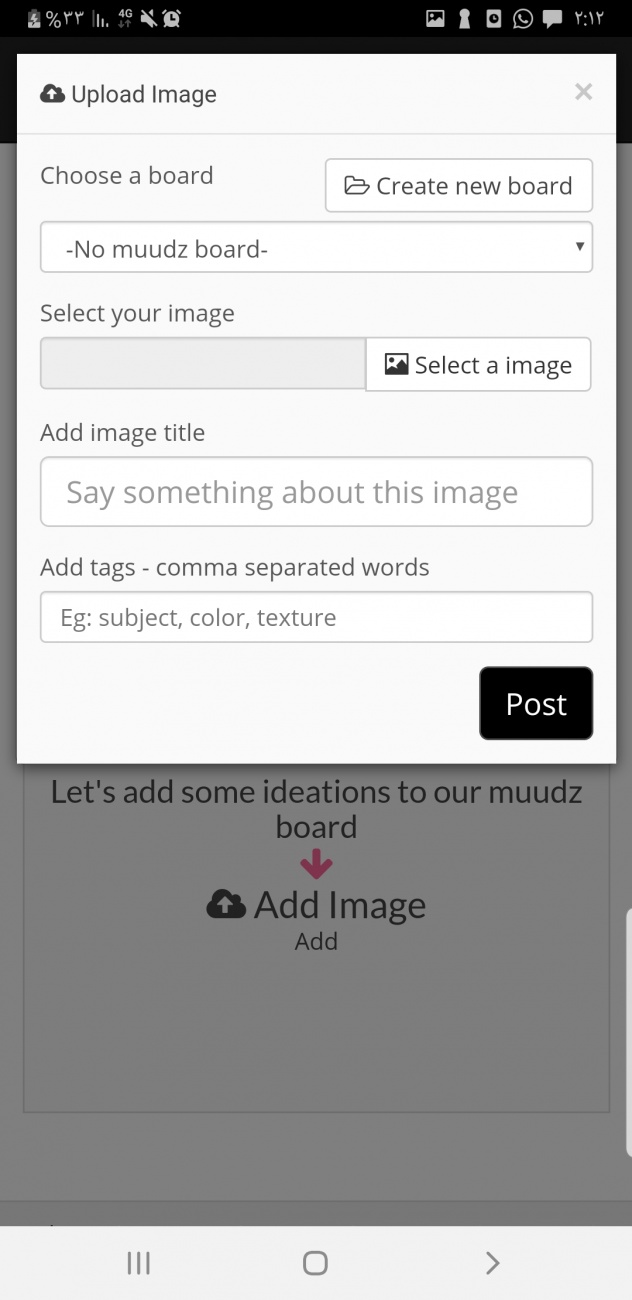This screenshot has width=632, height=1300.
Task: Tap the alarm clock icon in status bar
Action: pos(172,18)
